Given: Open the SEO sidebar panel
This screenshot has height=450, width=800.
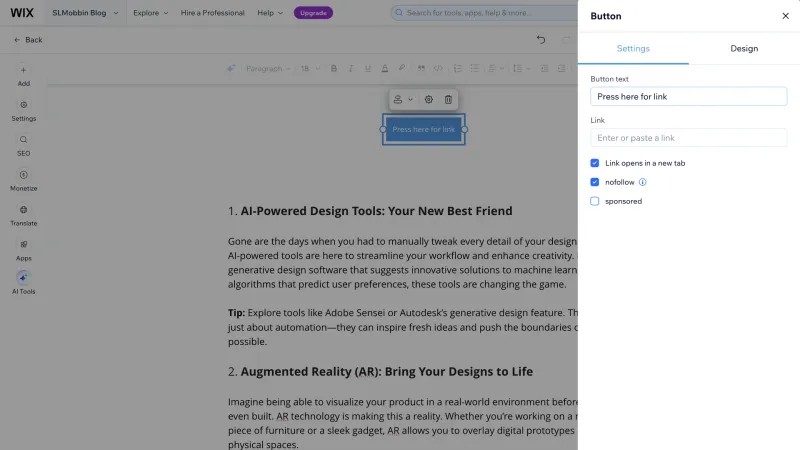Looking at the screenshot, I should click(x=23, y=146).
